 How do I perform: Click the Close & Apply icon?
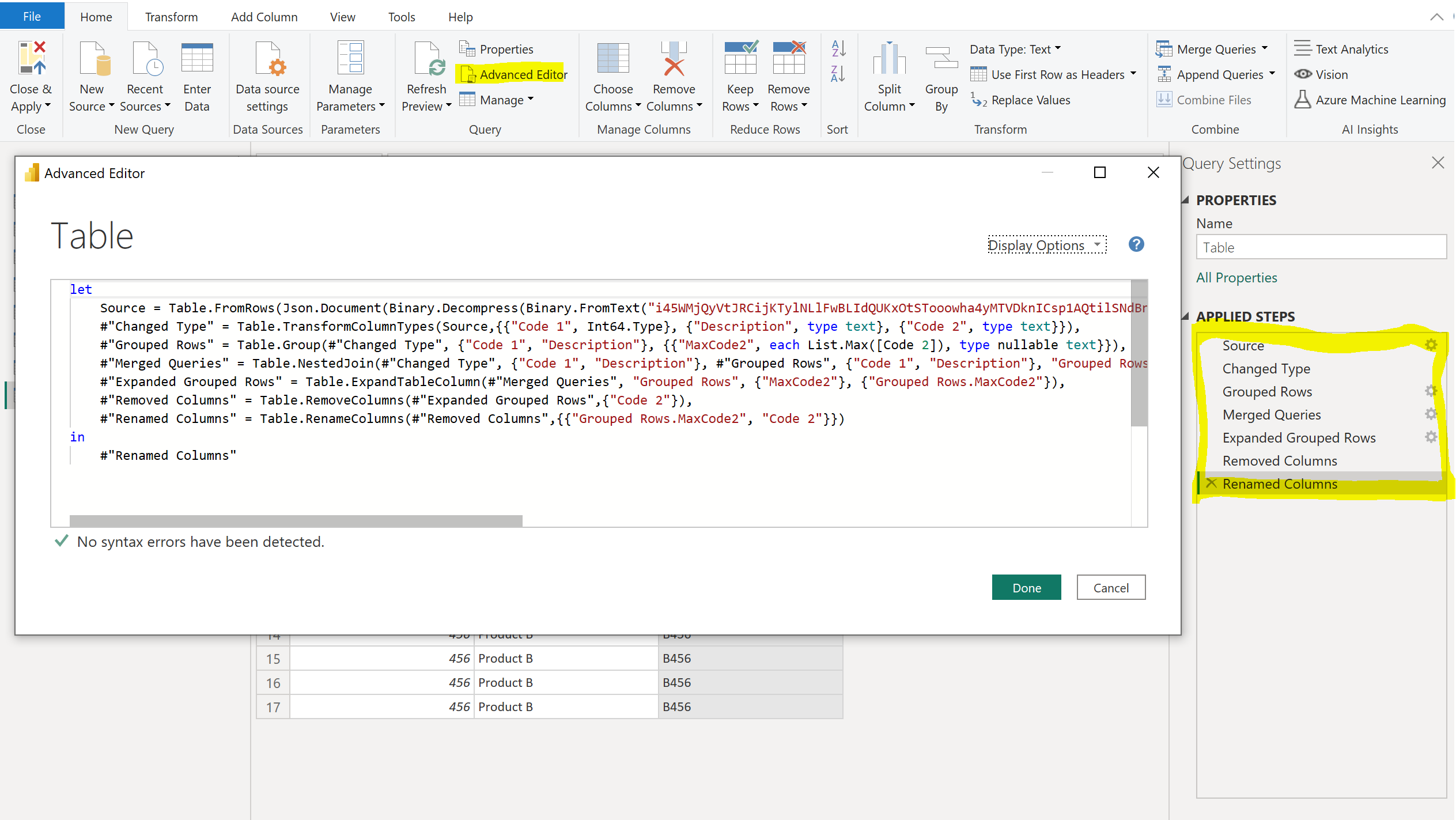[31, 58]
